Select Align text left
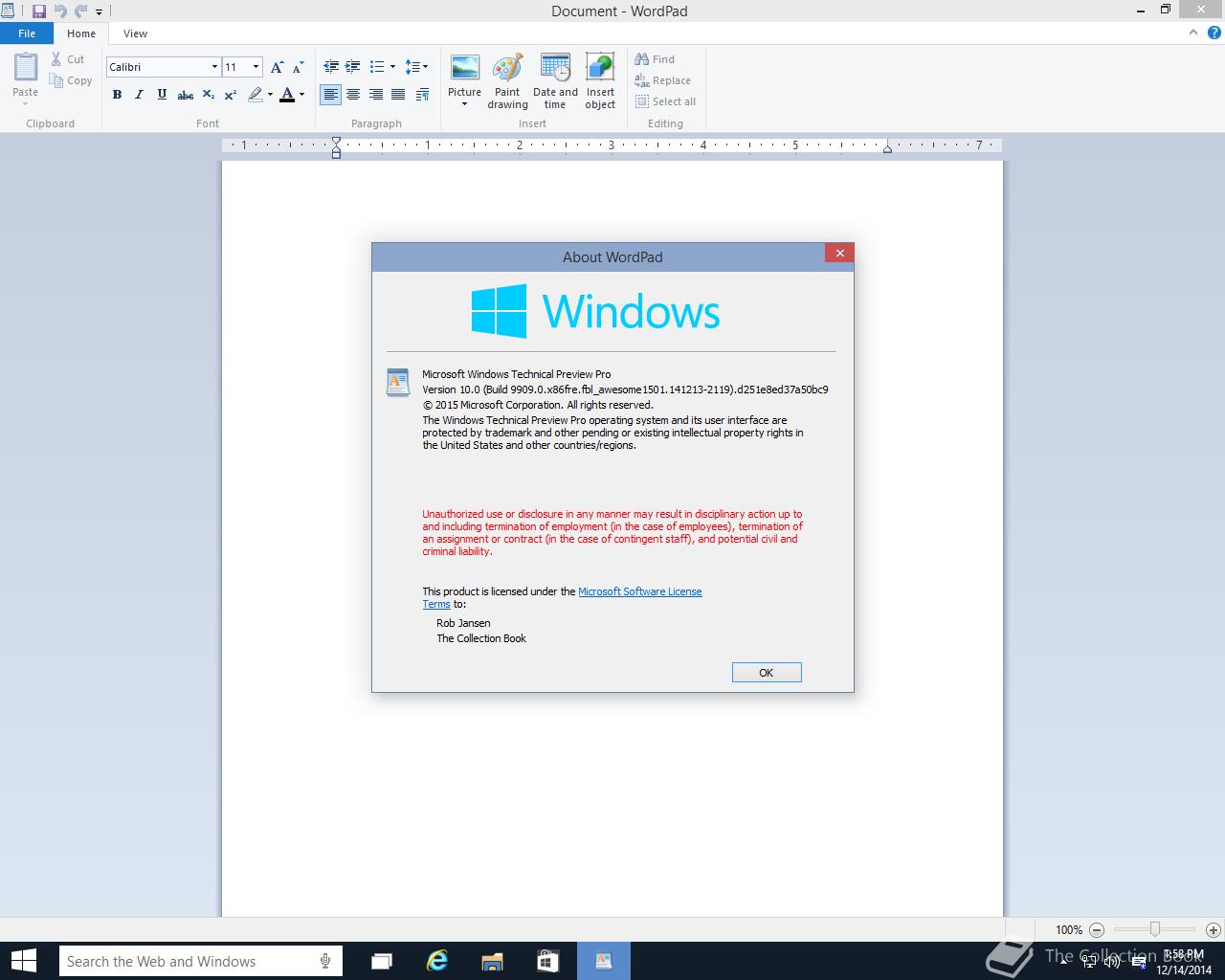This screenshot has width=1225, height=980. point(331,95)
